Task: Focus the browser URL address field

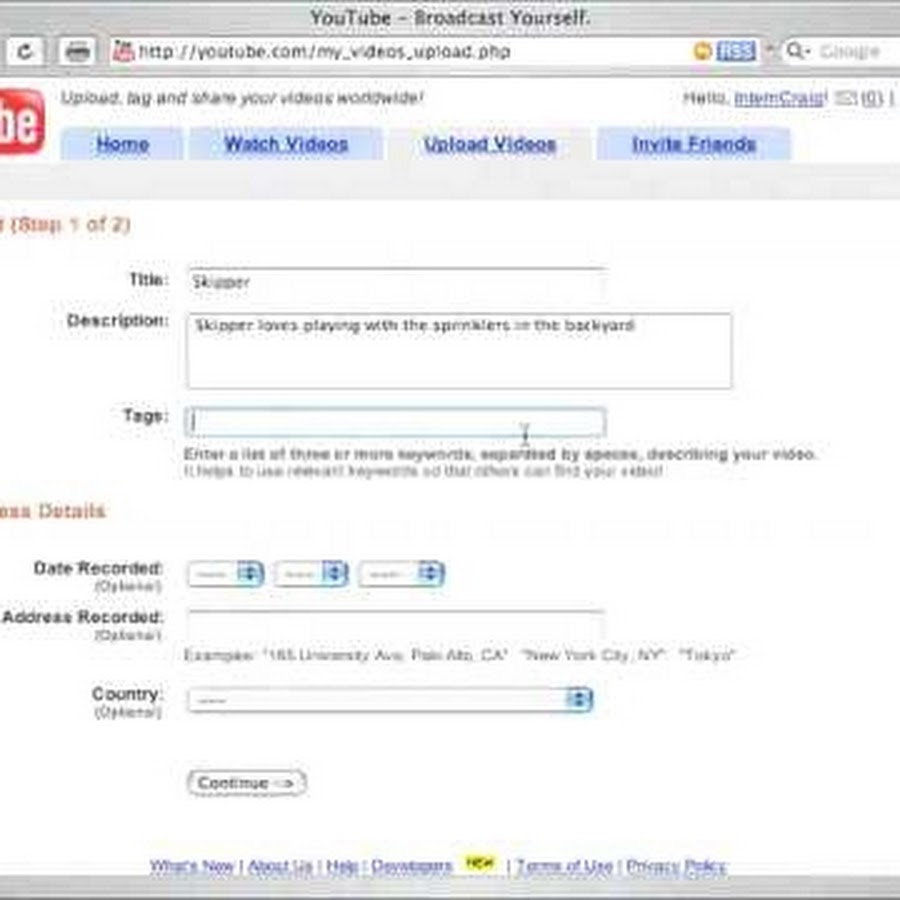Action: [x=402, y=52]
